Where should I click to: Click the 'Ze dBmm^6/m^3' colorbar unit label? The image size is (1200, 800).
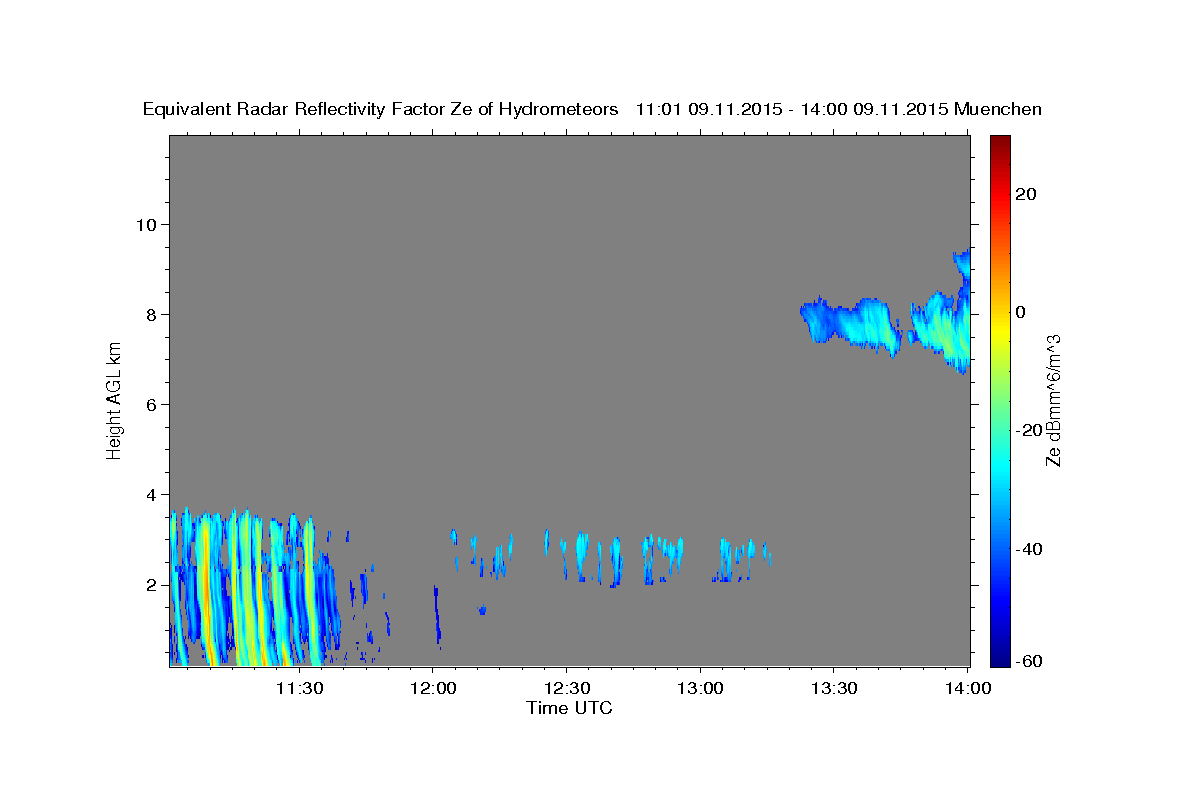(x=1053, y=400)
